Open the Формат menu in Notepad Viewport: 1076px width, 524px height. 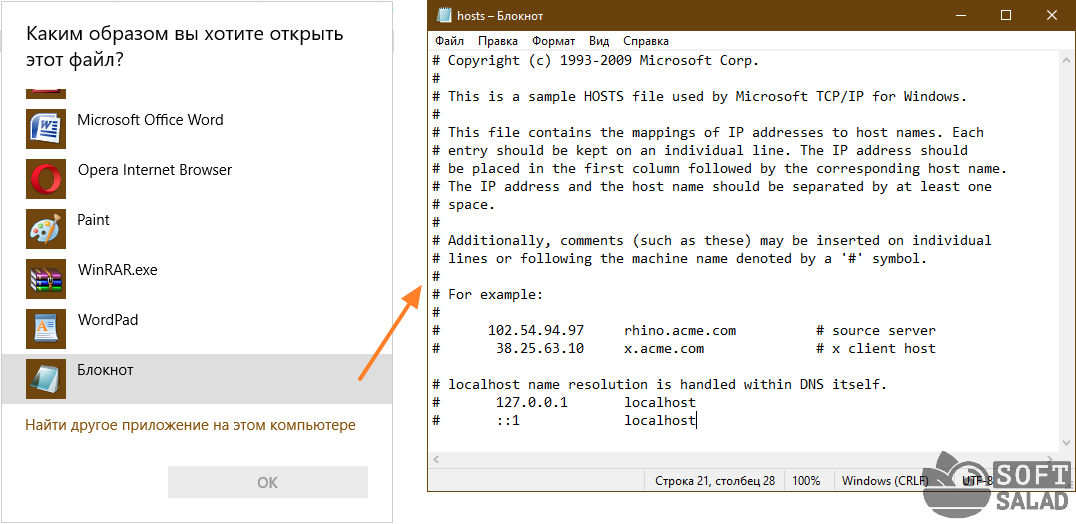pos(553,41)
